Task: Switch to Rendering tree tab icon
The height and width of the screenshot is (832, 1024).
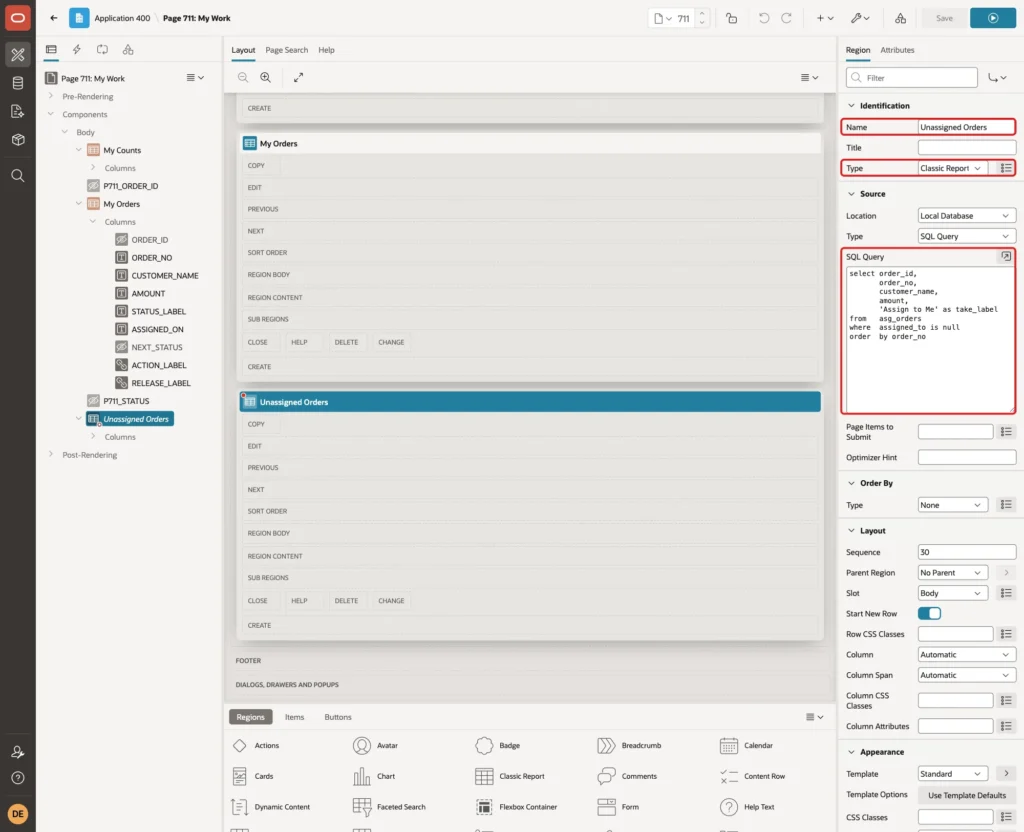Action: 51,50
